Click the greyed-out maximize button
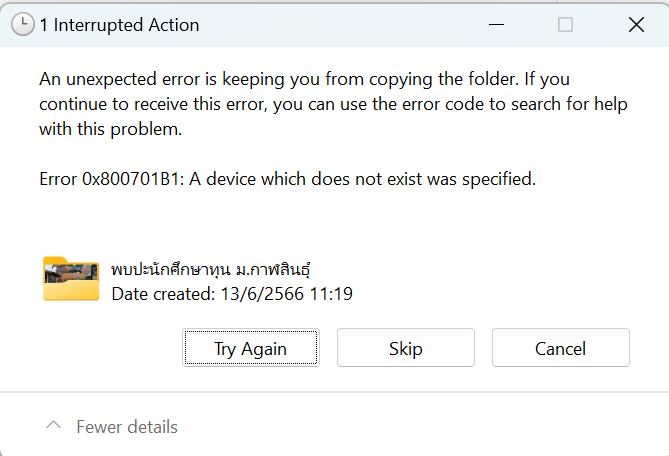 point(565,25)
